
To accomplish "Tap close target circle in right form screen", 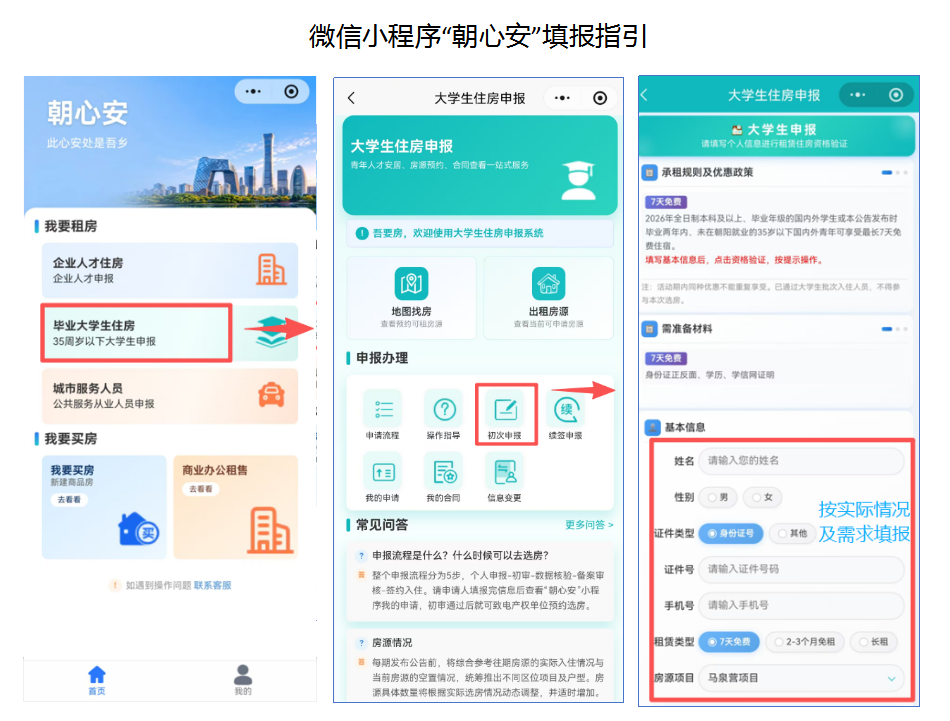I will click(896, 95).
